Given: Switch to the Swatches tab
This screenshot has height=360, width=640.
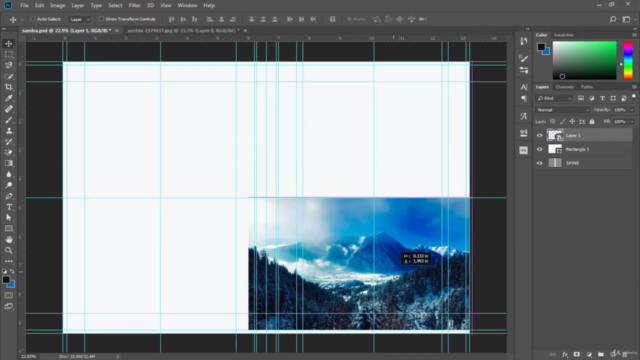Looking at the screenshot, I should point(563,35).
